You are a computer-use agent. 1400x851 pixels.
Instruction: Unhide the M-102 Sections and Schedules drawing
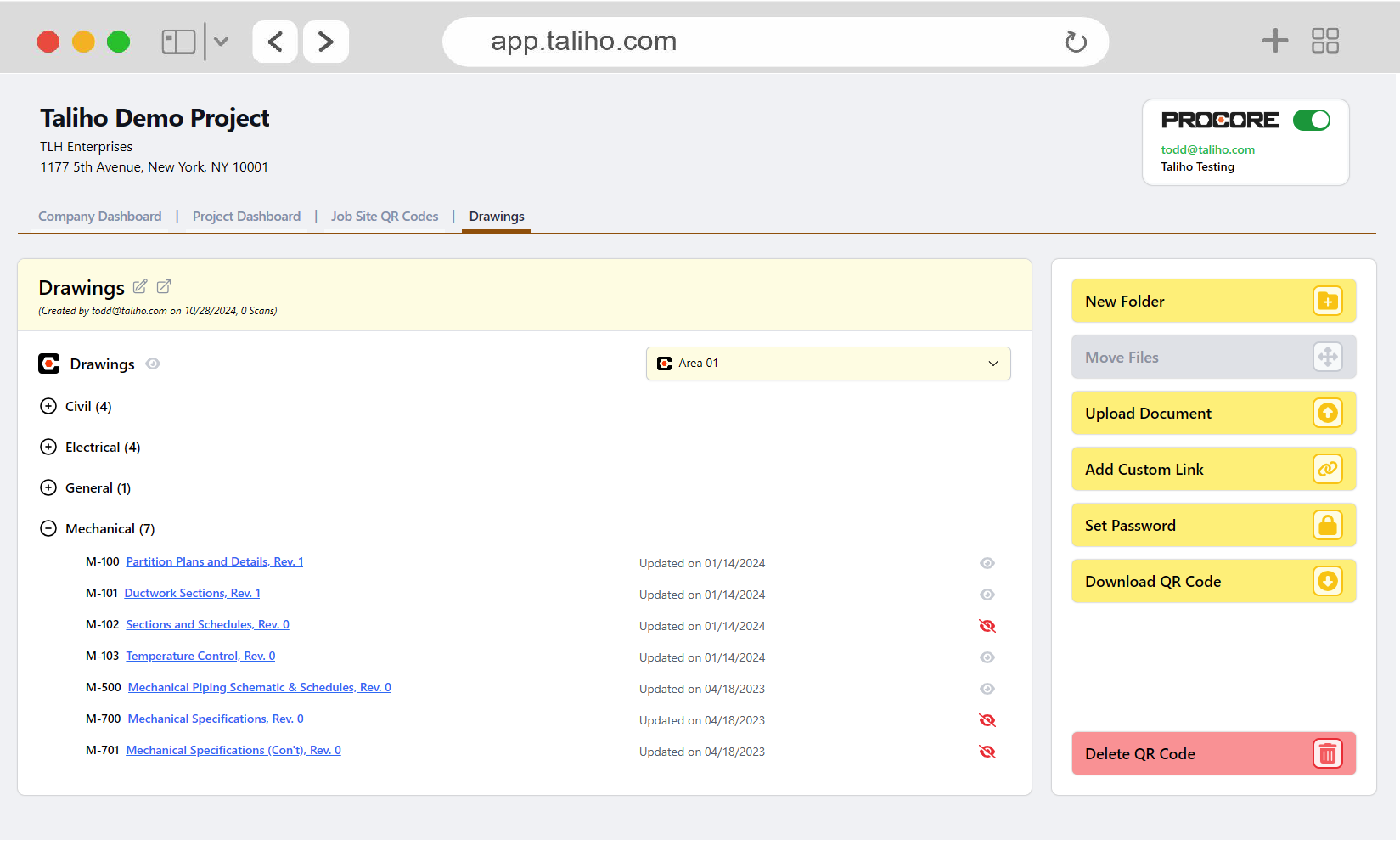[x=987, y=626]
